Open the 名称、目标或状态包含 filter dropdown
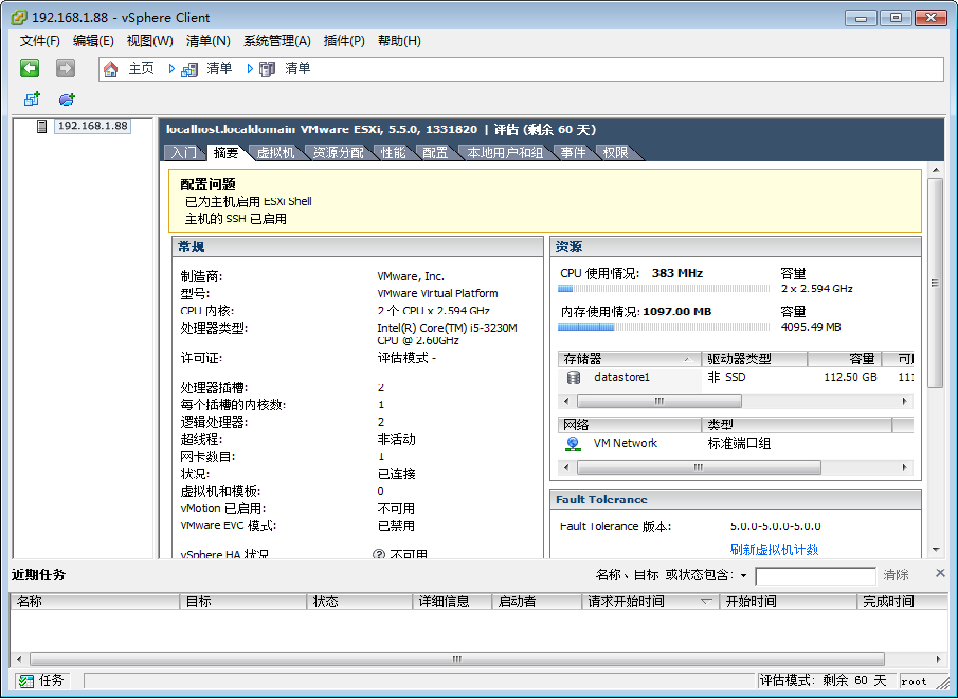The width and height of the screenshot is (958, 699). point(744,575)
